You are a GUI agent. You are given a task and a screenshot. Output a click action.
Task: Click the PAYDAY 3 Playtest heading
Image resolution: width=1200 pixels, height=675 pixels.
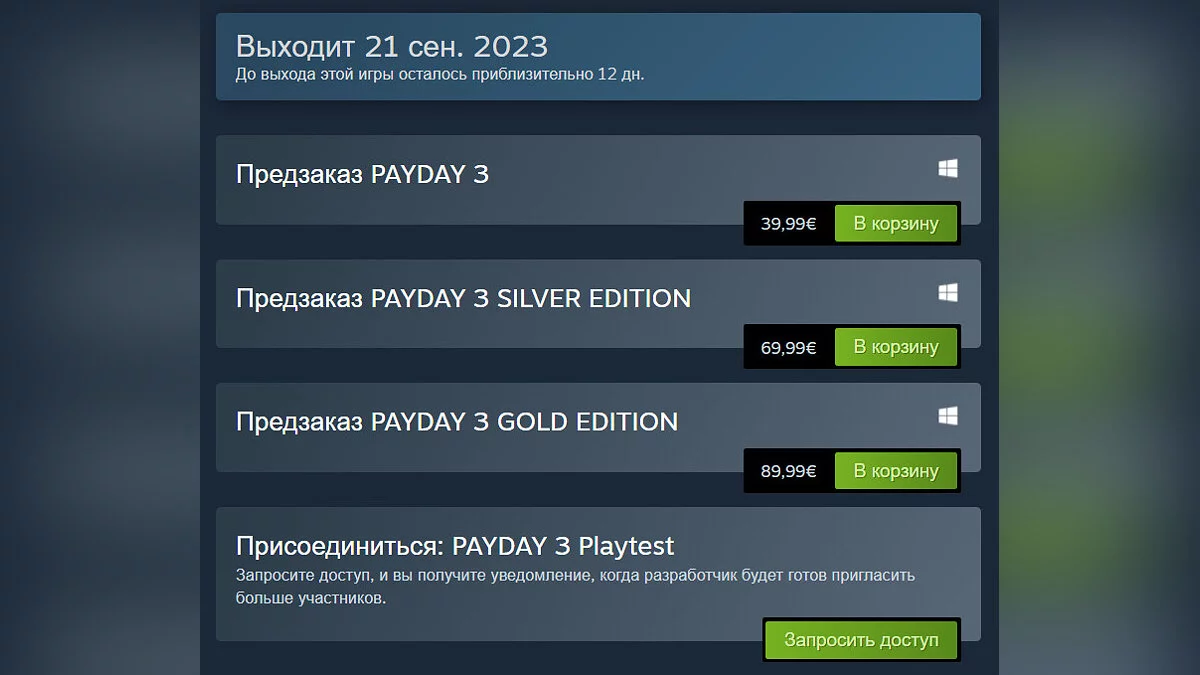point(455,546)
